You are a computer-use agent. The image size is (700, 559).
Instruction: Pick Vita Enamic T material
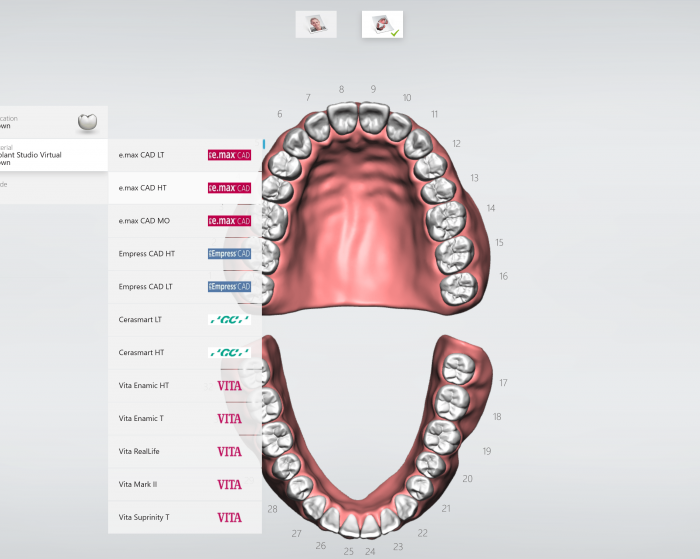(141, 419)
